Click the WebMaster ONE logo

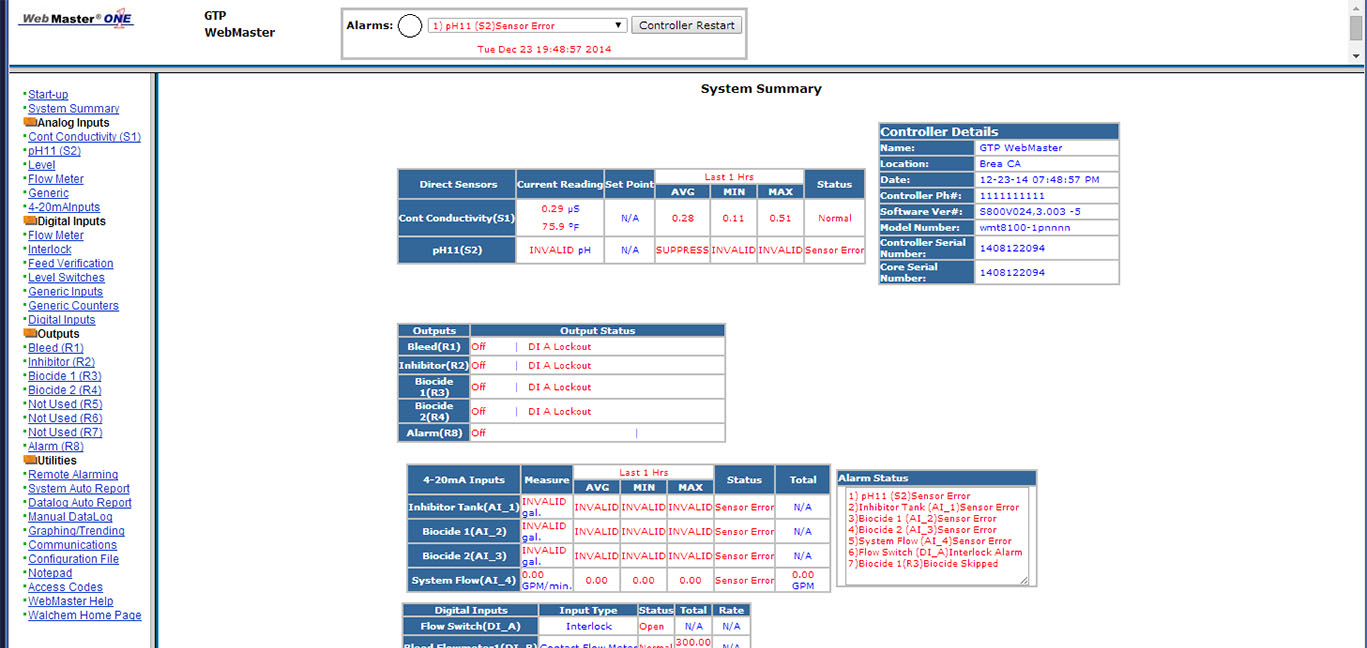[76, 19]
